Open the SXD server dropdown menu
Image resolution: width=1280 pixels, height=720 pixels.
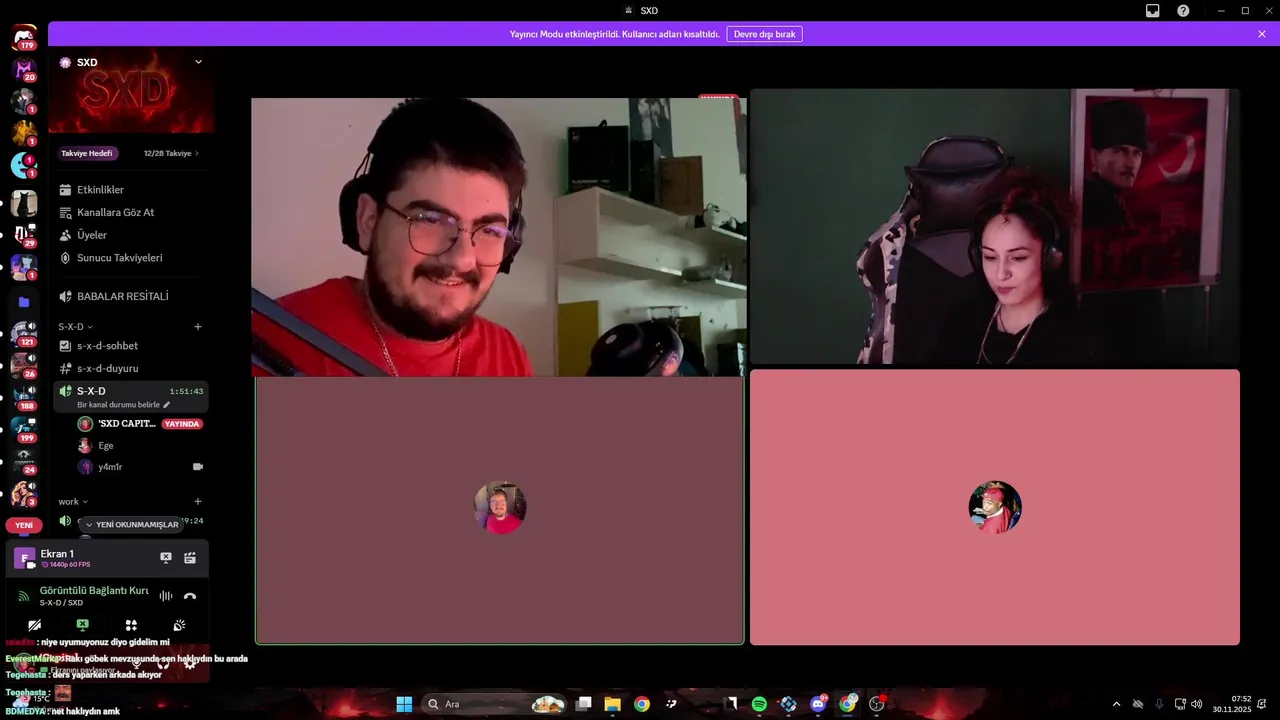point(198,62)
